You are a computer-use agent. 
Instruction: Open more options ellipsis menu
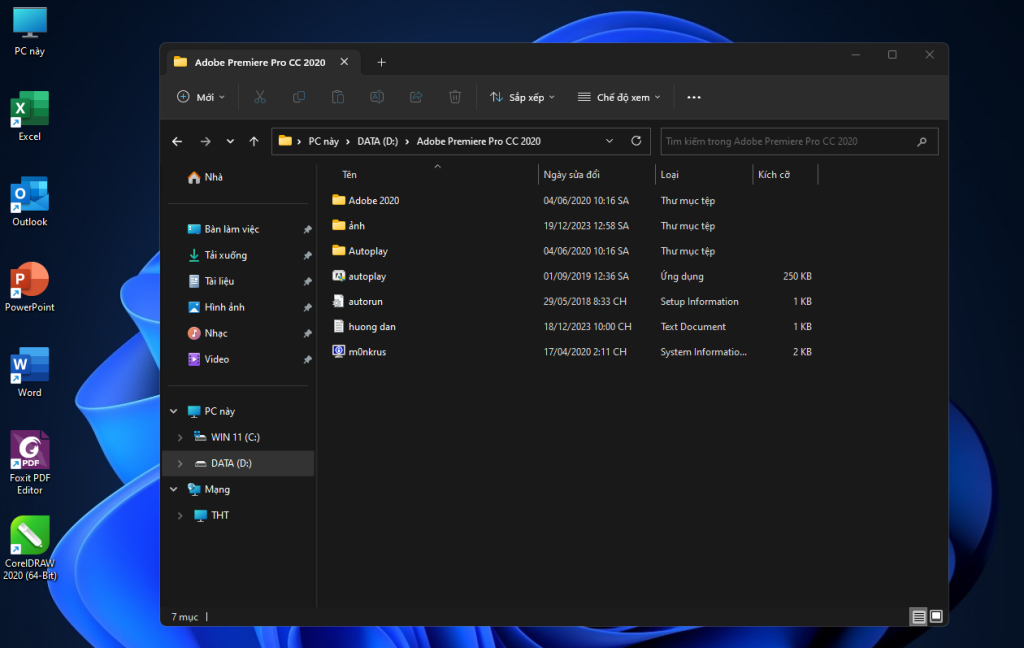click(694, 97)
